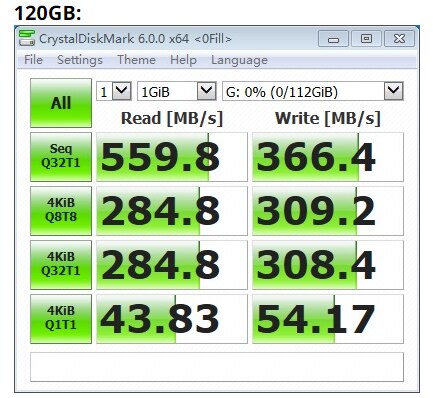This screenshot has width=433, height=398.
Task: Open the Language menu
Action: (239, 60)
